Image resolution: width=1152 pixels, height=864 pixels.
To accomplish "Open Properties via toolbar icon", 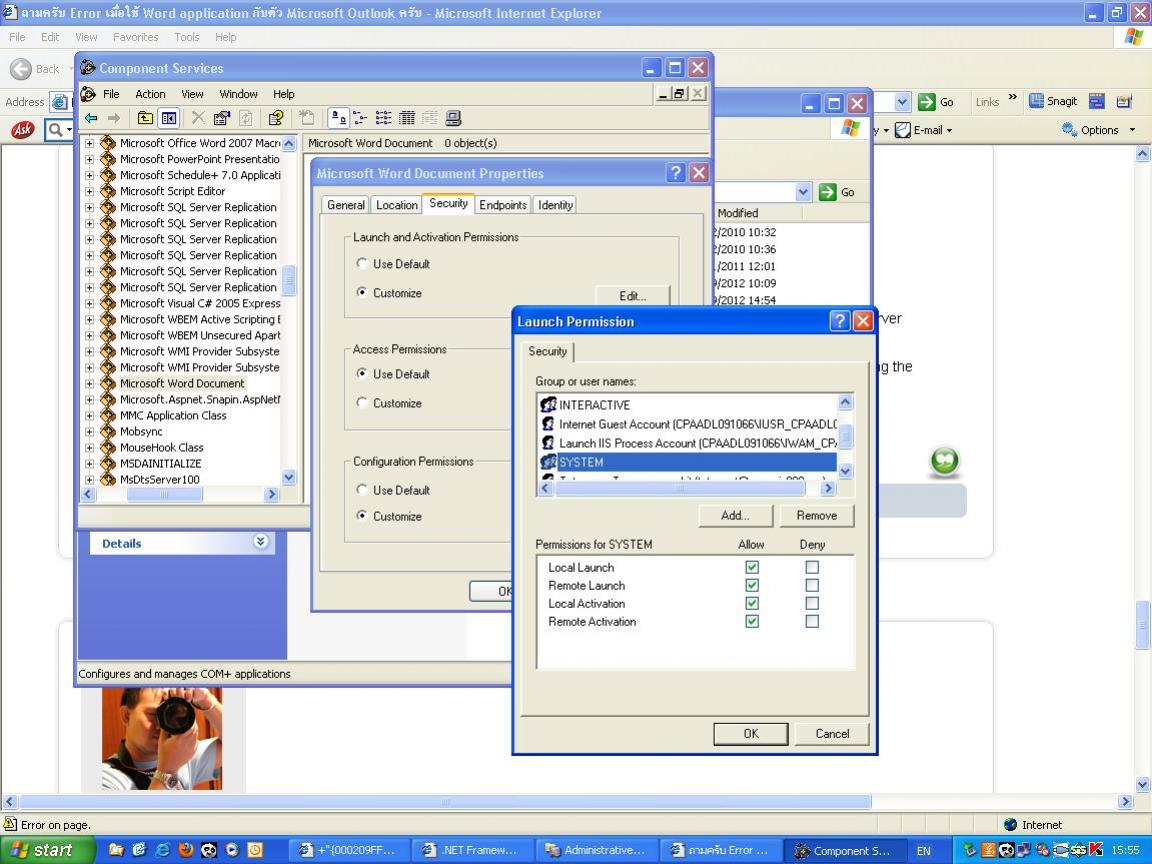I will pos(221,118).
